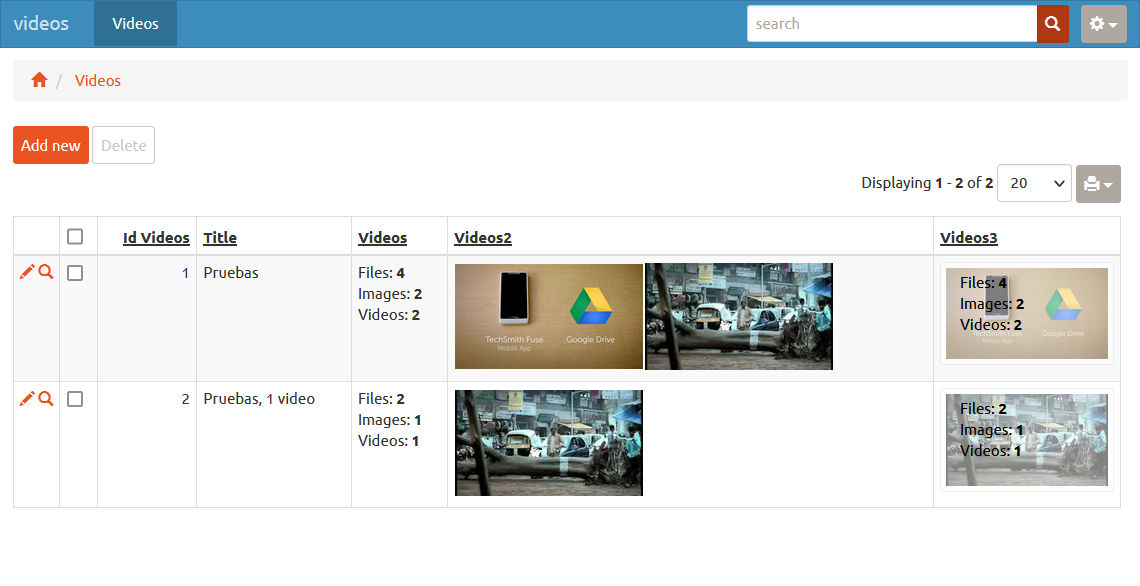The image size is (1140, 586).
Task: Check the checkbox for row with Id 1
Action: [75, 272]
